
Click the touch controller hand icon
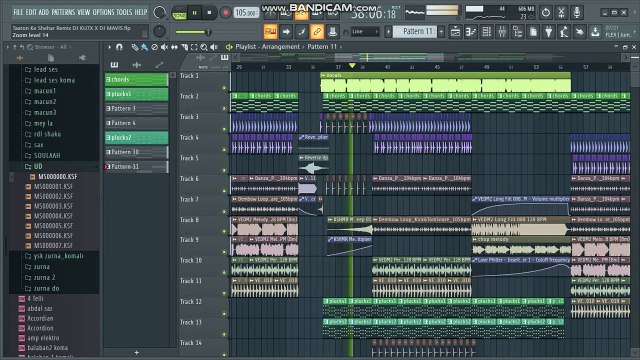[580, 31]
